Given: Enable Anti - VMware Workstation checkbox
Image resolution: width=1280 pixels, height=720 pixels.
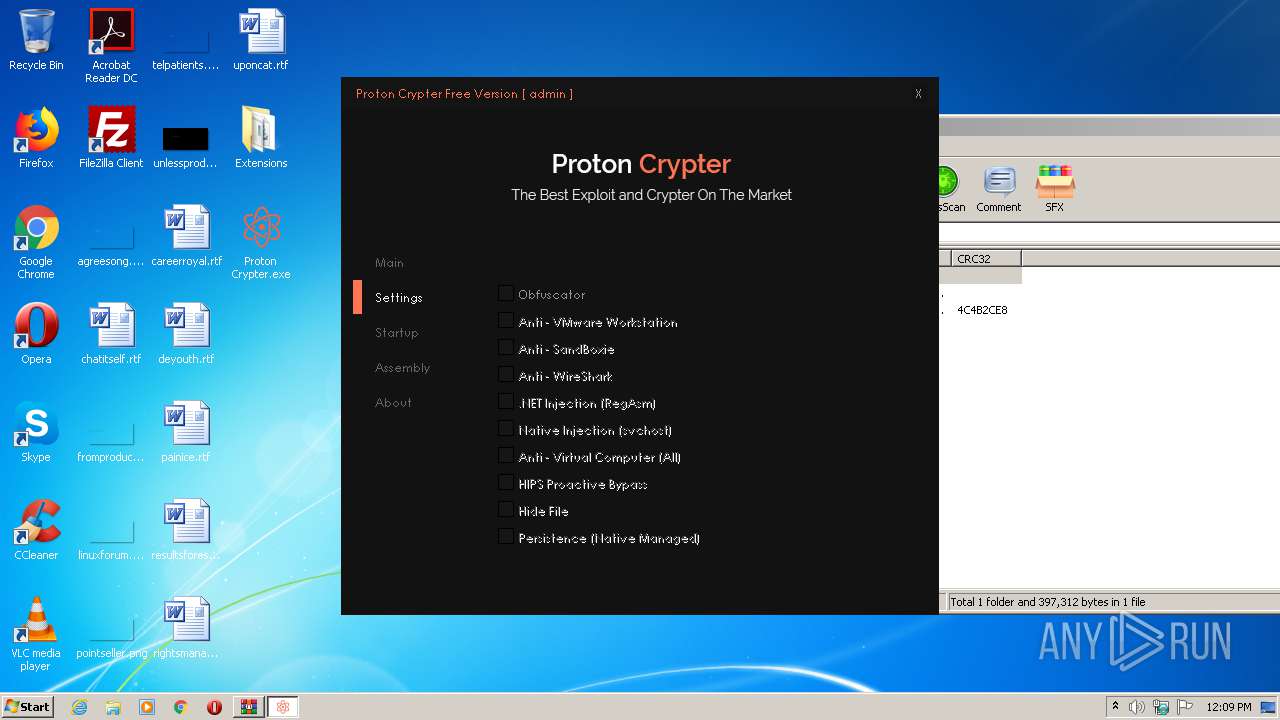Looking at the screenshot, I should point(506,321).
